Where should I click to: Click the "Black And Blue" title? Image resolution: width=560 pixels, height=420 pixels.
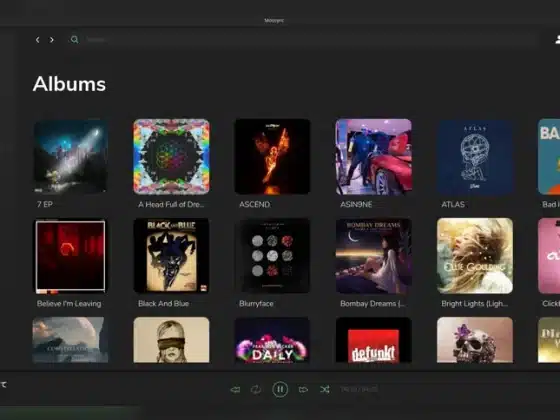[x=163, y=304]
